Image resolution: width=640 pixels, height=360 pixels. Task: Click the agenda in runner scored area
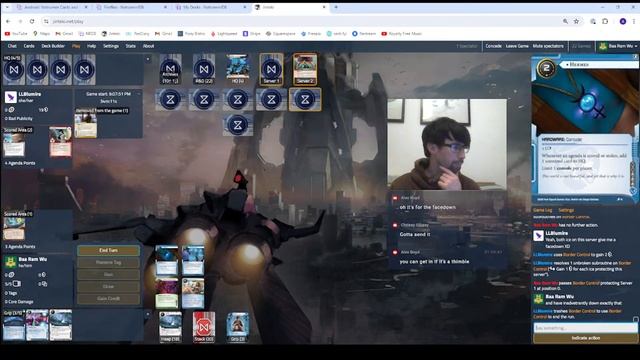pyautogui.click(x=14, y=229)
